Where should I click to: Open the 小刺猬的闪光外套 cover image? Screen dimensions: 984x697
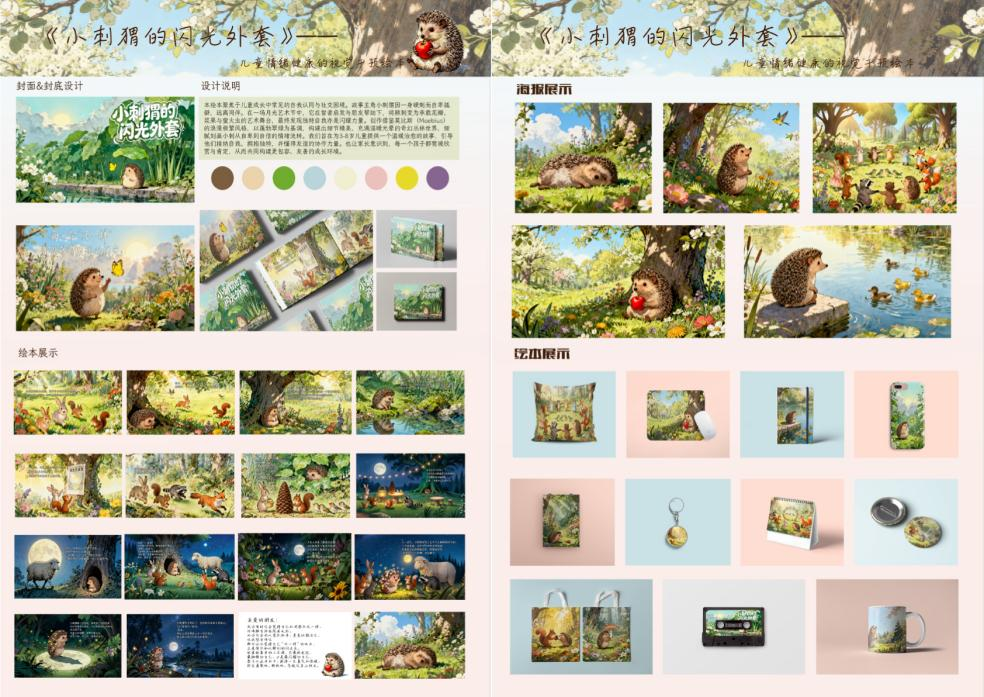105,149
